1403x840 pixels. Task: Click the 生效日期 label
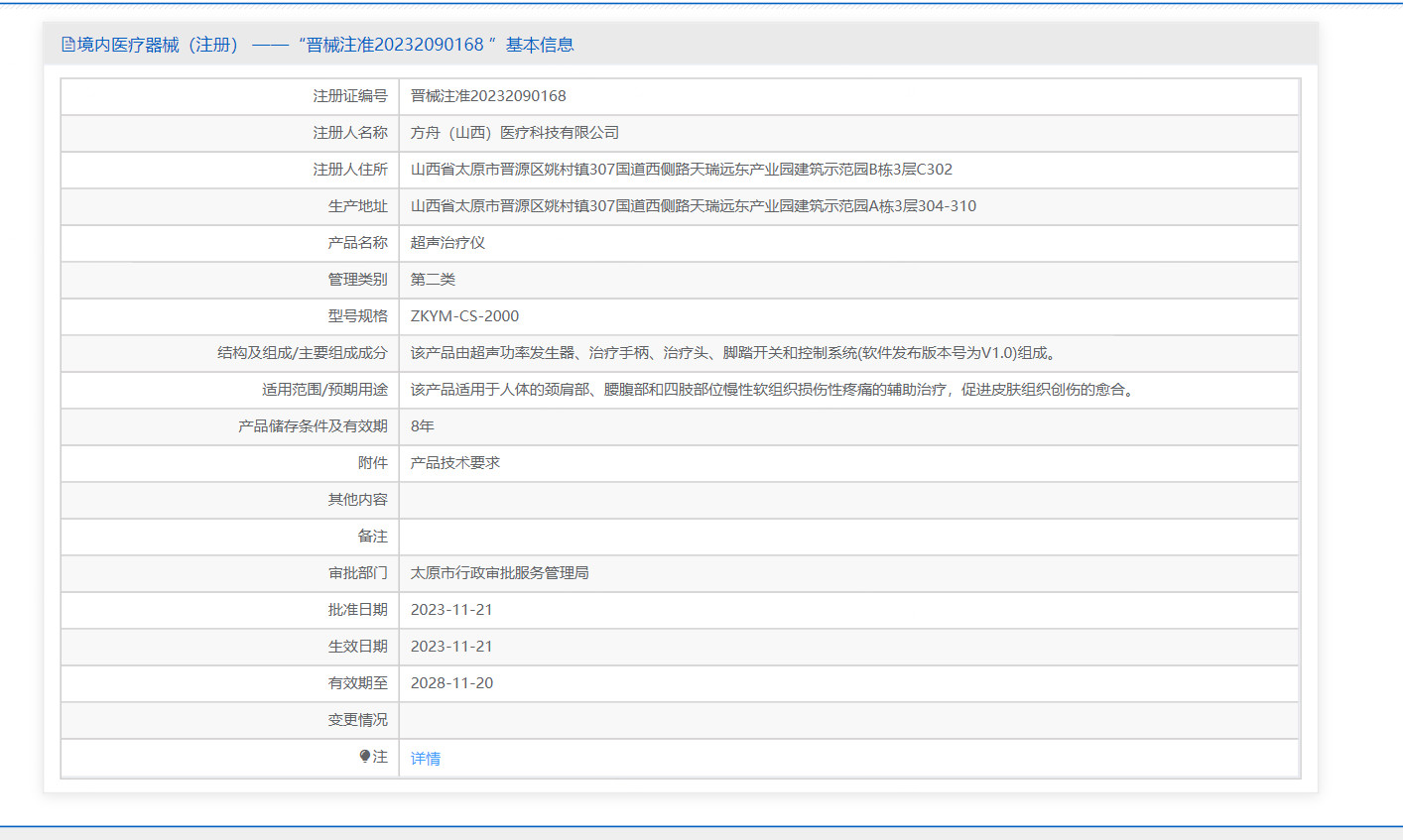point(358,647)
